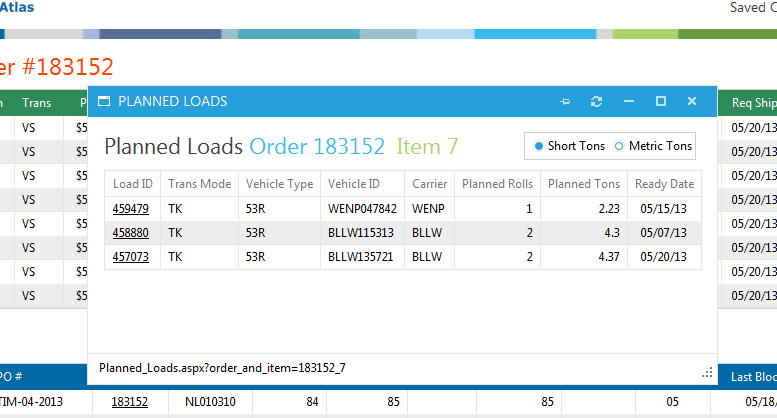Sort by Planned Tons column header
The height and width of the screenshot is (418, 777).
pyautogui.click(x=584, y=184)
